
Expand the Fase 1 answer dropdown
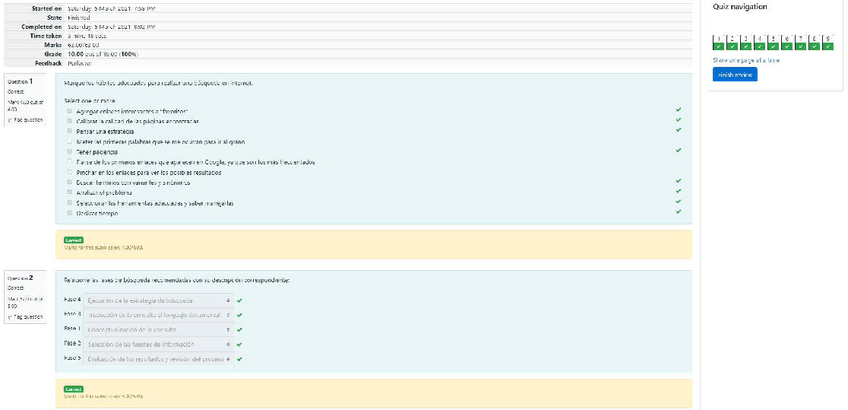point(158,328)
